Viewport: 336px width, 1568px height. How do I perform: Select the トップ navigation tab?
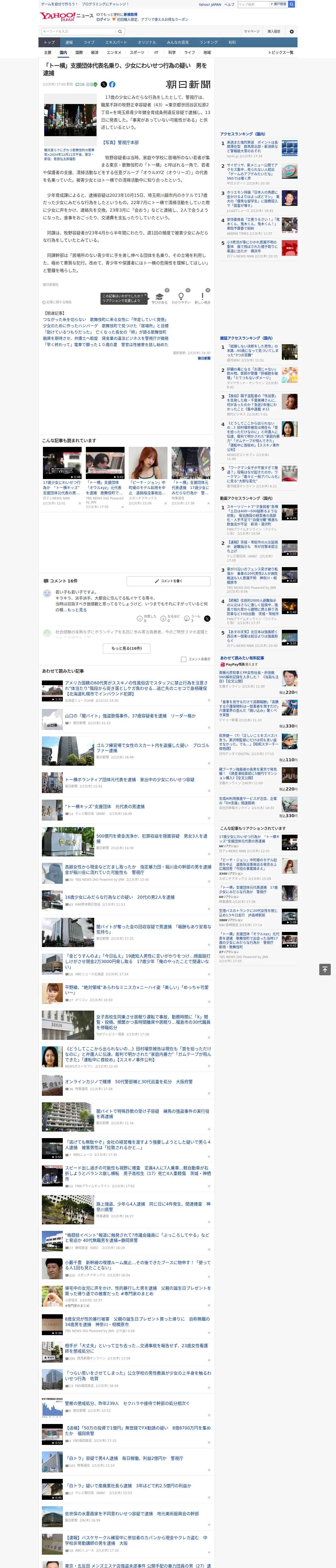click(x=49, y=43)
